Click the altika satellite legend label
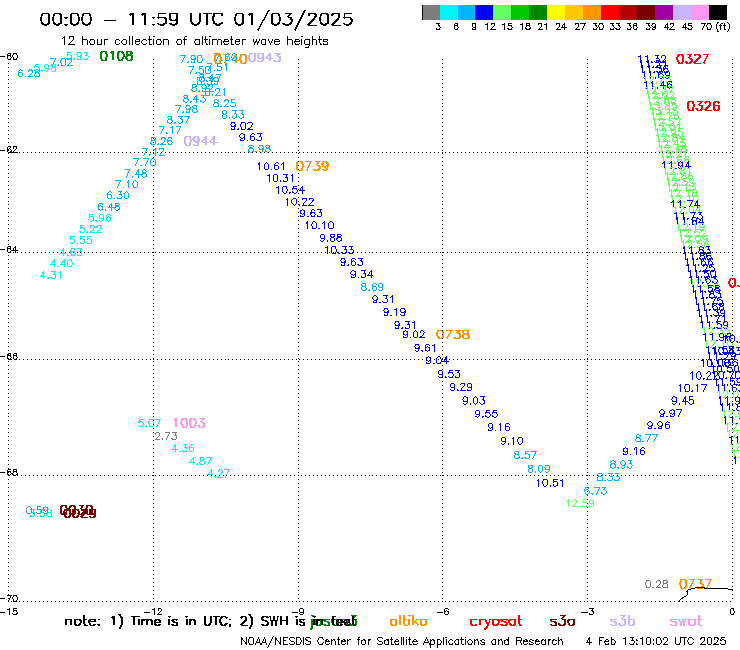 click(408, 621)
